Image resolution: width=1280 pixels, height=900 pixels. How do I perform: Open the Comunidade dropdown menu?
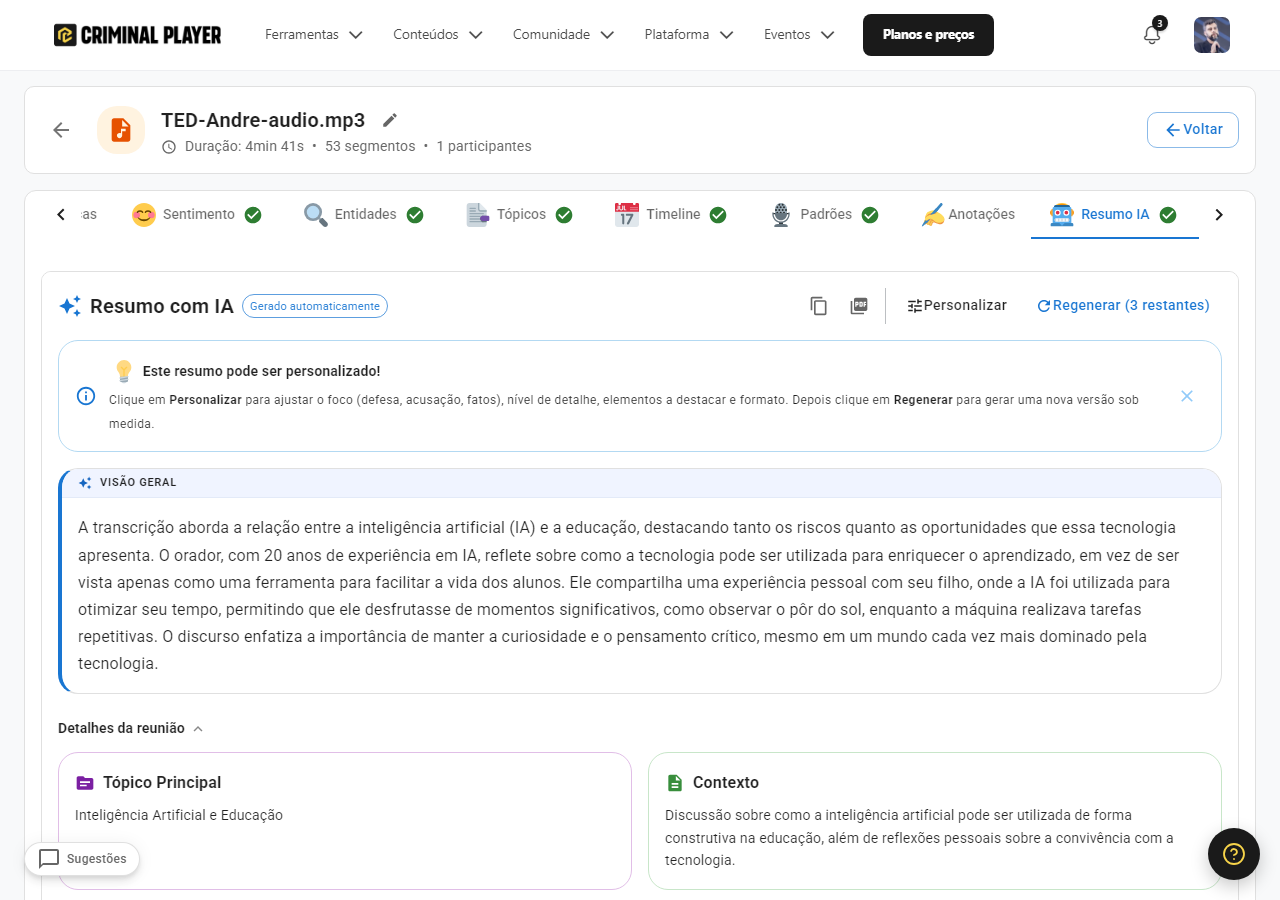click(564, 35)
